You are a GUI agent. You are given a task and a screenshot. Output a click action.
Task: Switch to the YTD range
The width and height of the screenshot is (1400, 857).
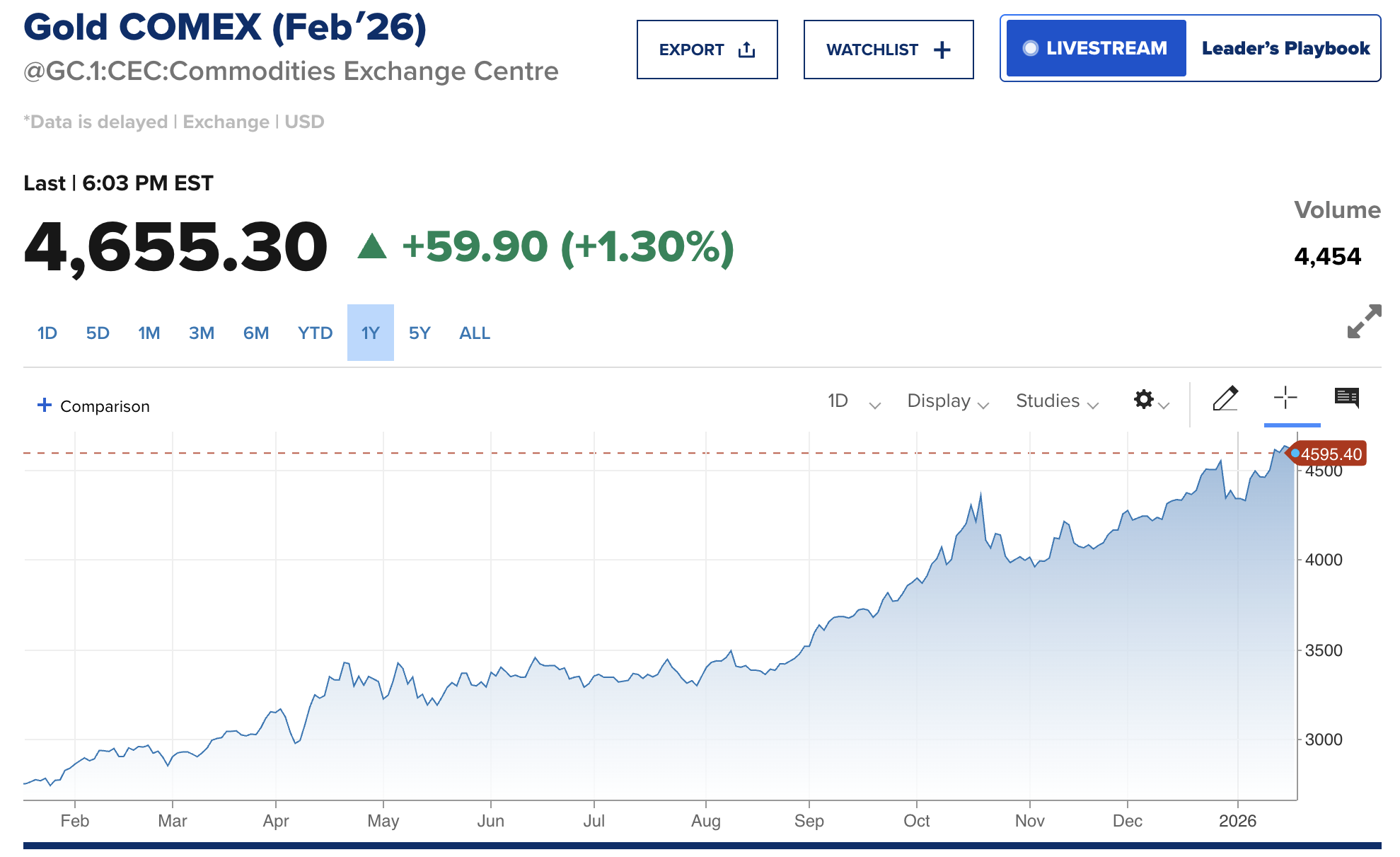(315, 333)
